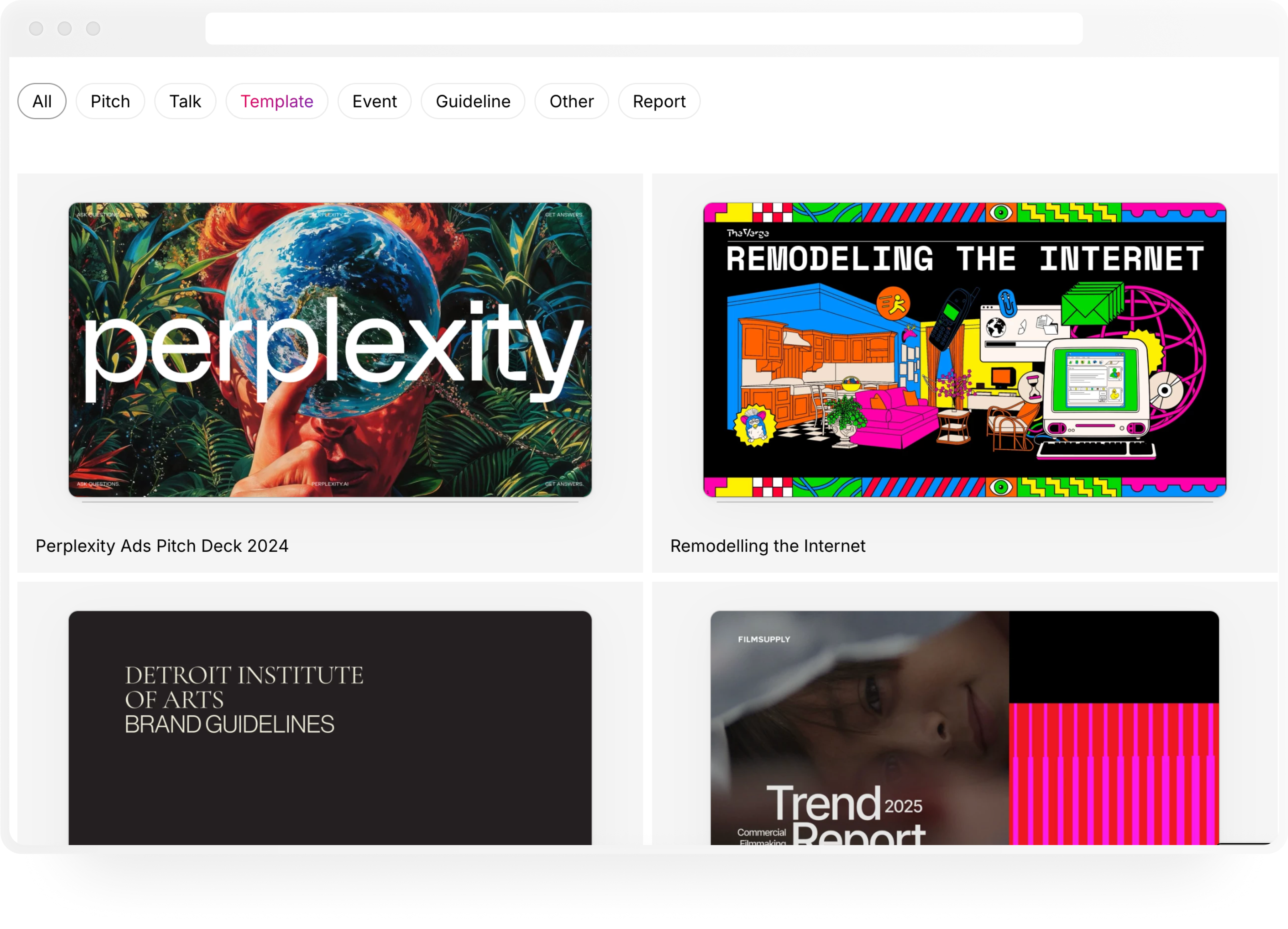Image resolution: width=1288 pixels, height=929 pixels.
Task: Open the Remodeling the Internet thumbnail
Action: tap(964, 349)
